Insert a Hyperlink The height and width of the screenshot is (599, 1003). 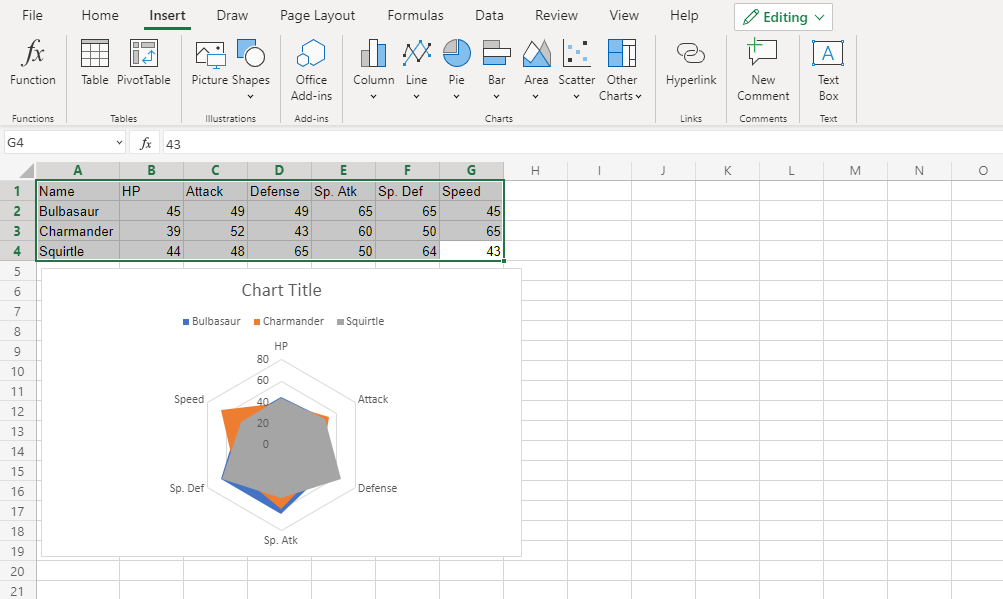point(690,67)
